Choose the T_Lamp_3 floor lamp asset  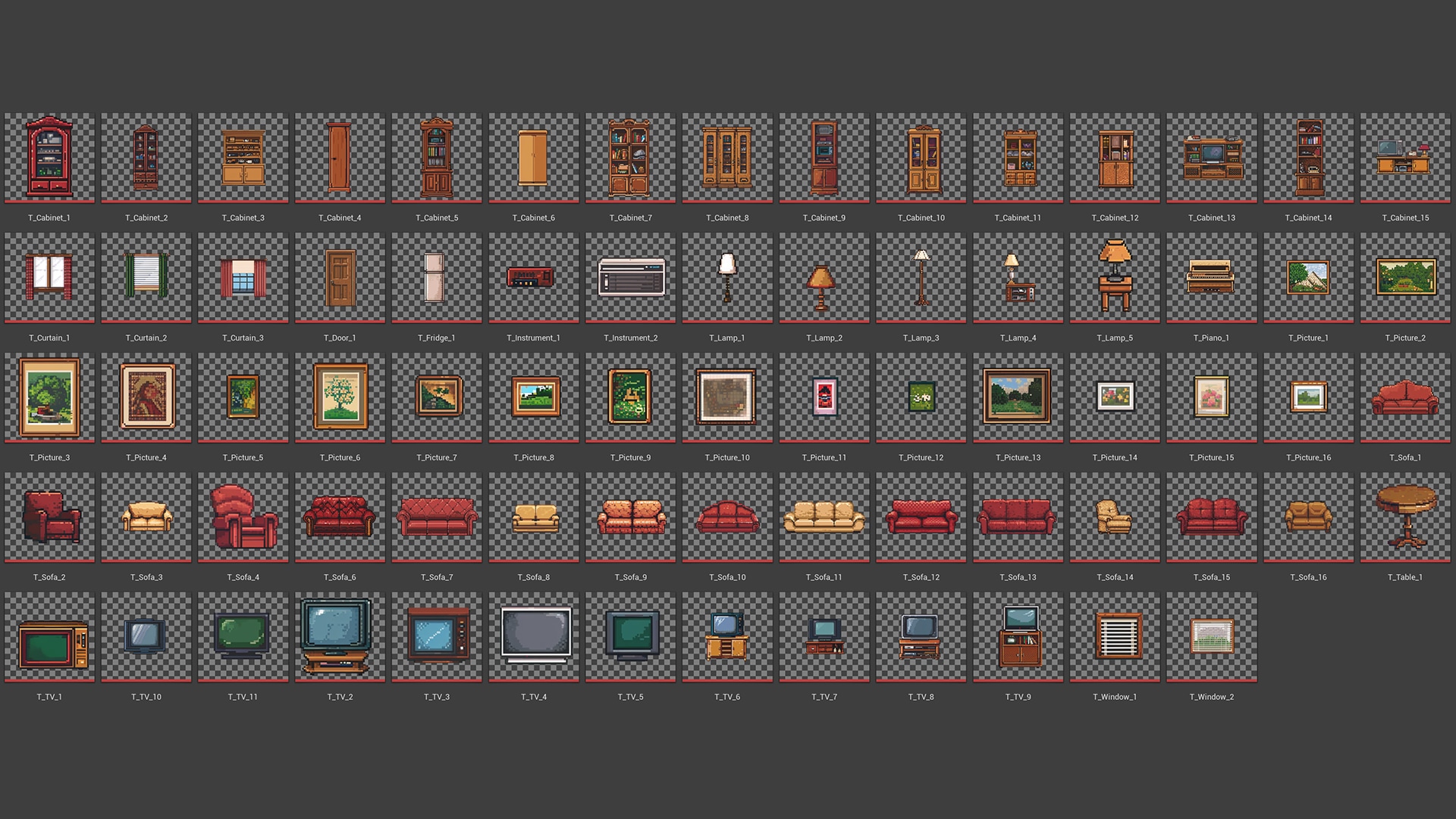(x=920, y=277)
